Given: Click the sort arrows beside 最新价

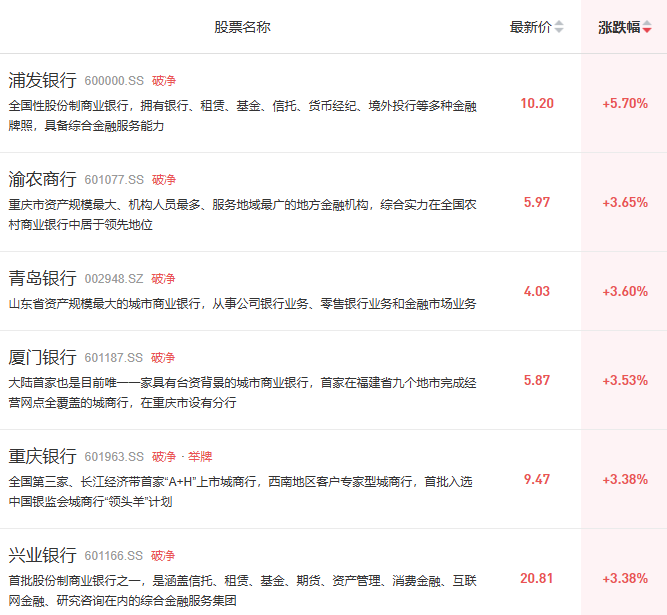Looking at the screenshot, I should tap(559, 27).
